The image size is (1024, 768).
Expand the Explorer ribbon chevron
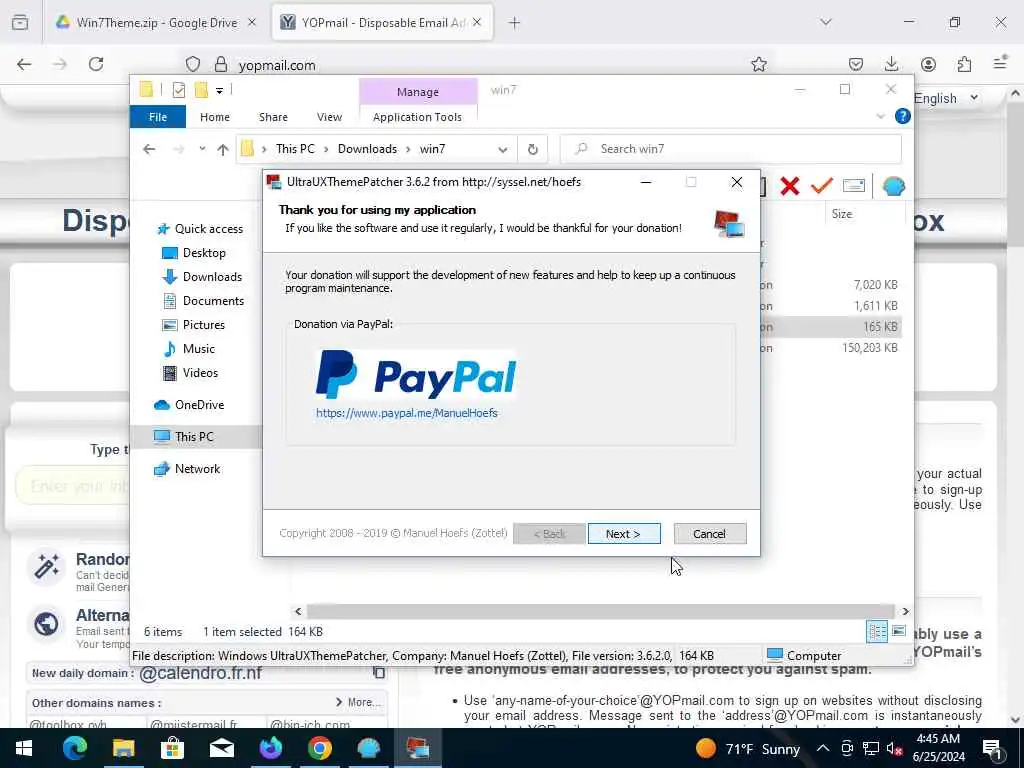pos(880,116)
